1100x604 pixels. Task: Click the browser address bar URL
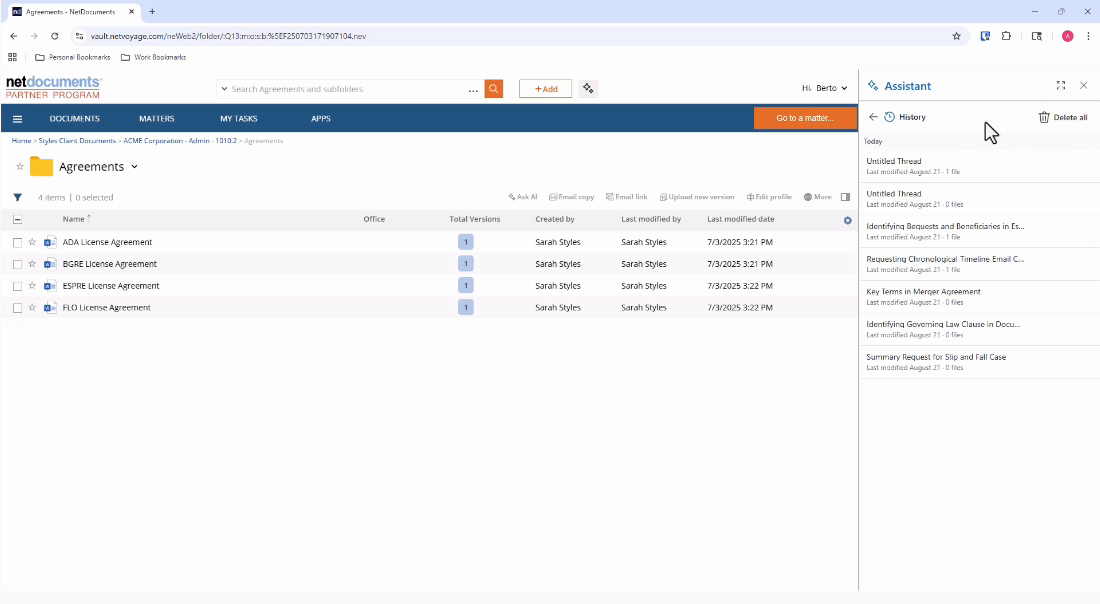tap(228, 36)
